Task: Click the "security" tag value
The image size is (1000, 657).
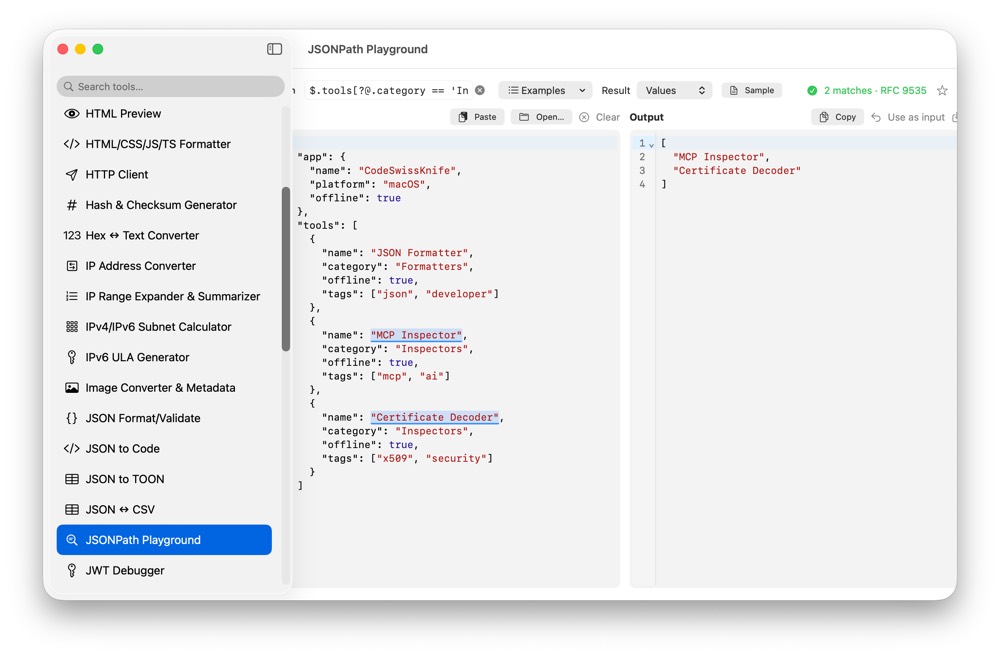Action: tap(457, 459)
